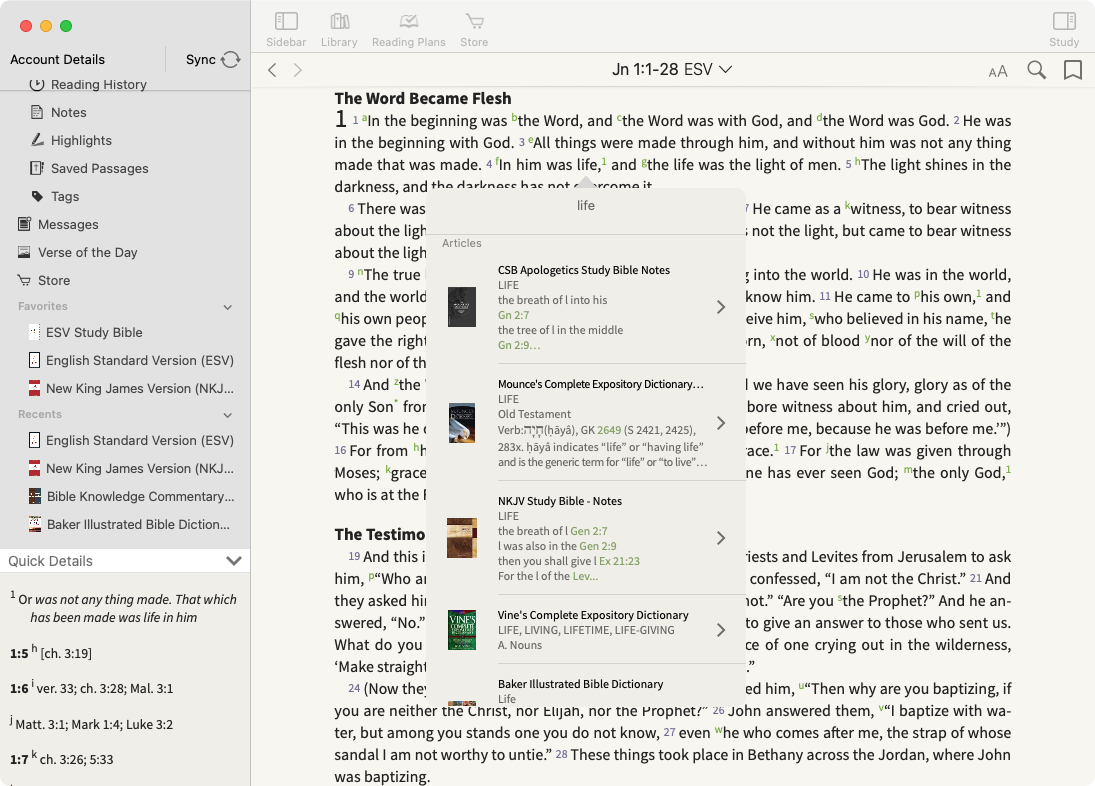Click the Notes page icon in sidebar
The image size is (1095, 786).
click(x=37, y=112)
